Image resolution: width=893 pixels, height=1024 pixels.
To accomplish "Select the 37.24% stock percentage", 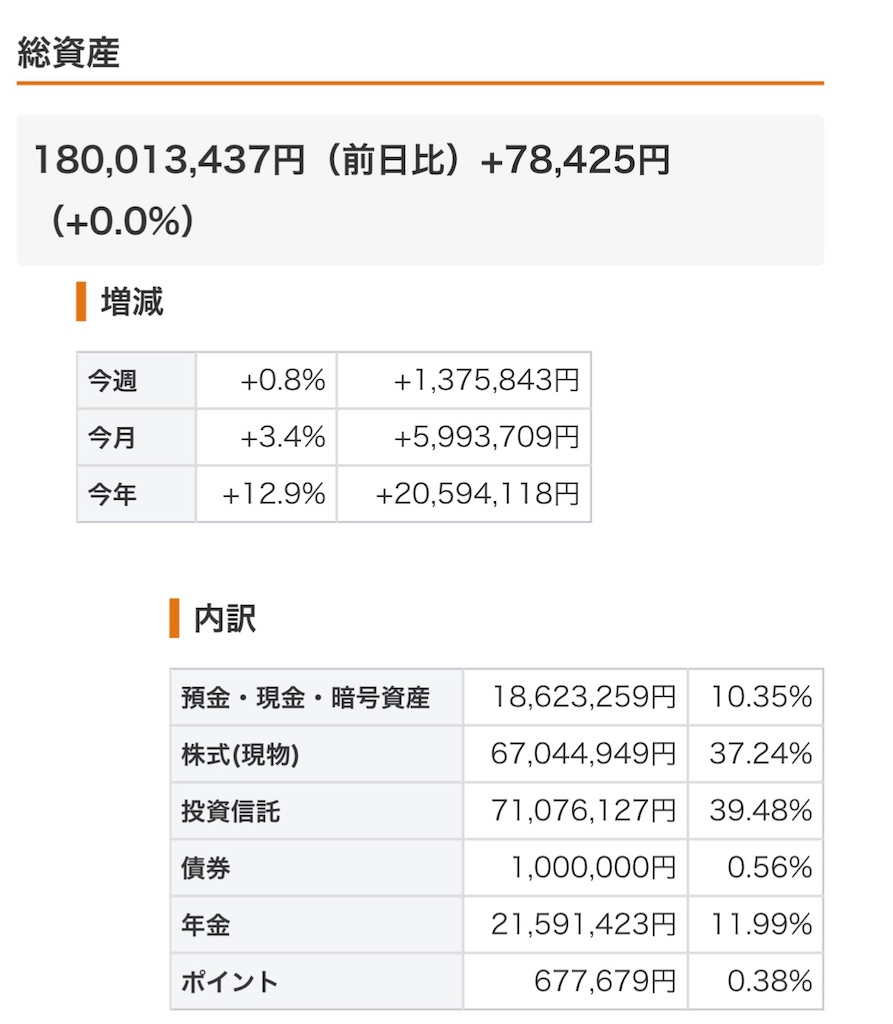I will pos(761,754).
